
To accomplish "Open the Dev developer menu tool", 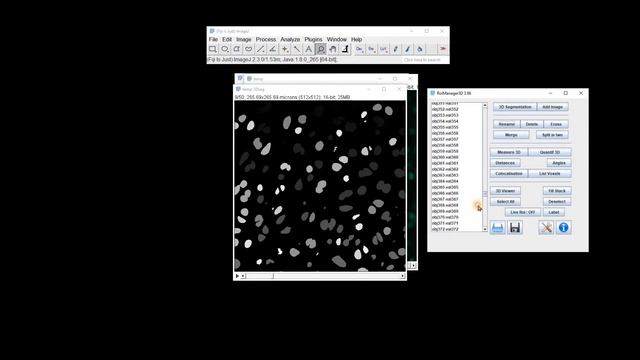I will click(359, 49).
